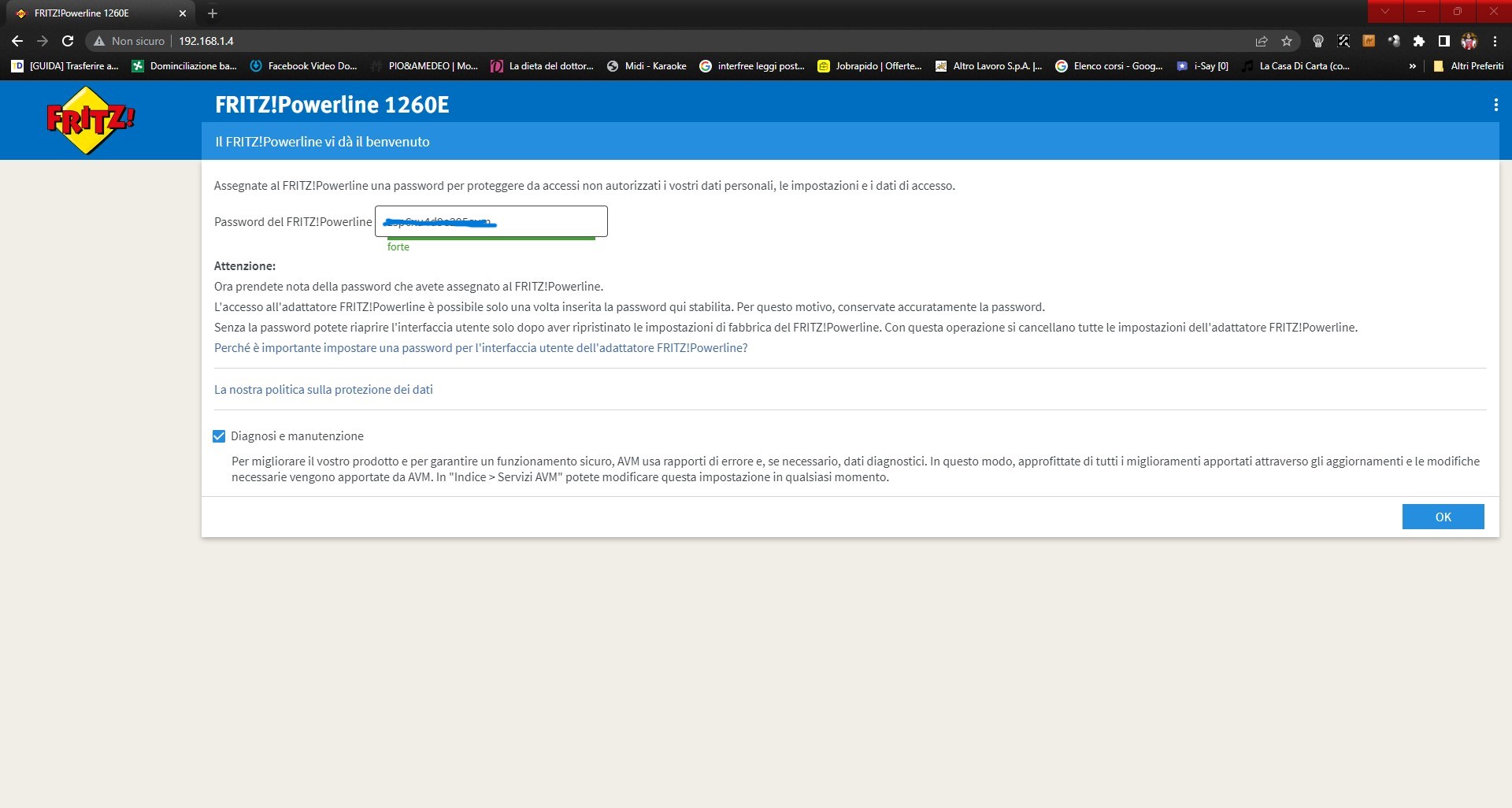The image size is (1512, 808).
Task: Select the FRITZ!Powerline 1260E browser tab
Action: coord(101,13)
